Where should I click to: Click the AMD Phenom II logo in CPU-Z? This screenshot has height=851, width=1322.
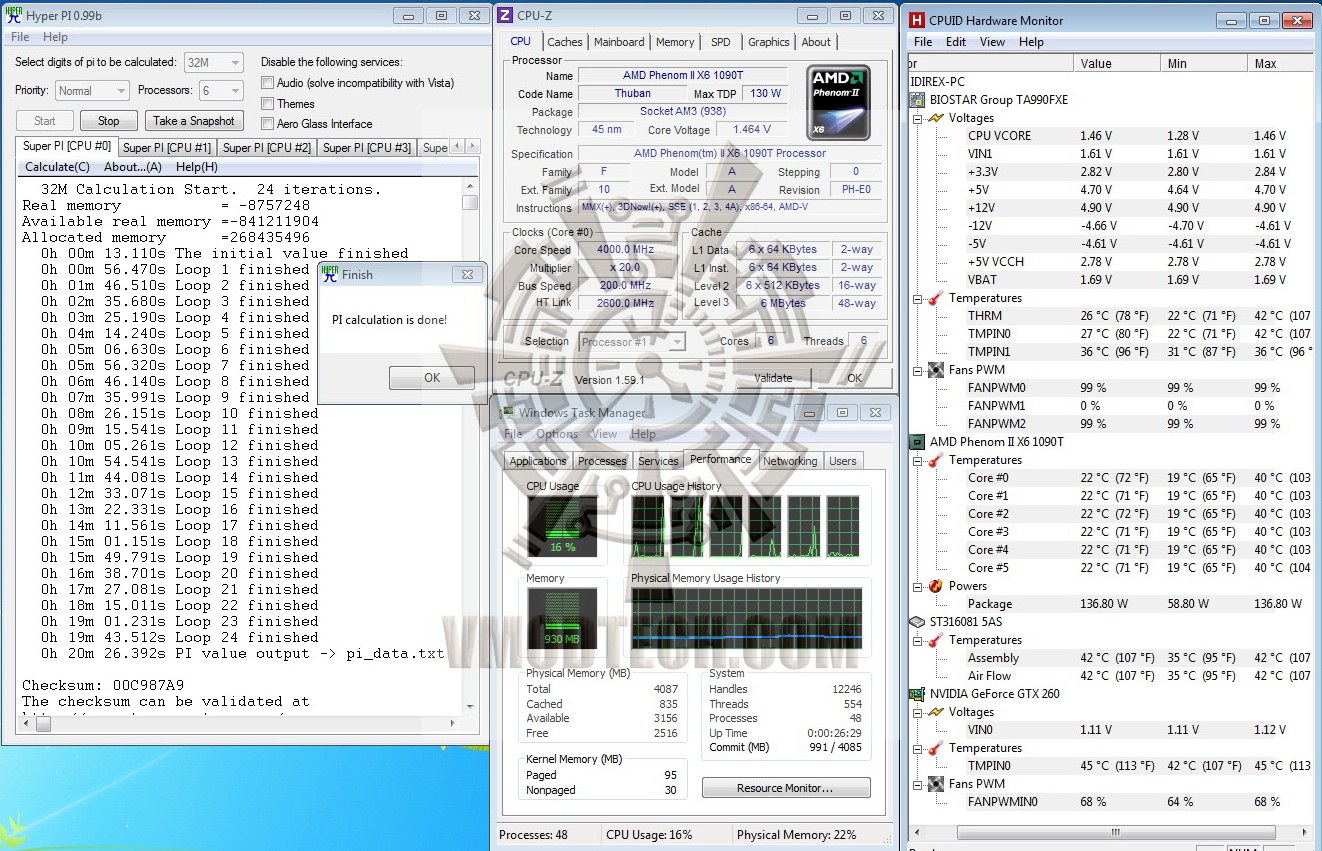click(838, 102)
